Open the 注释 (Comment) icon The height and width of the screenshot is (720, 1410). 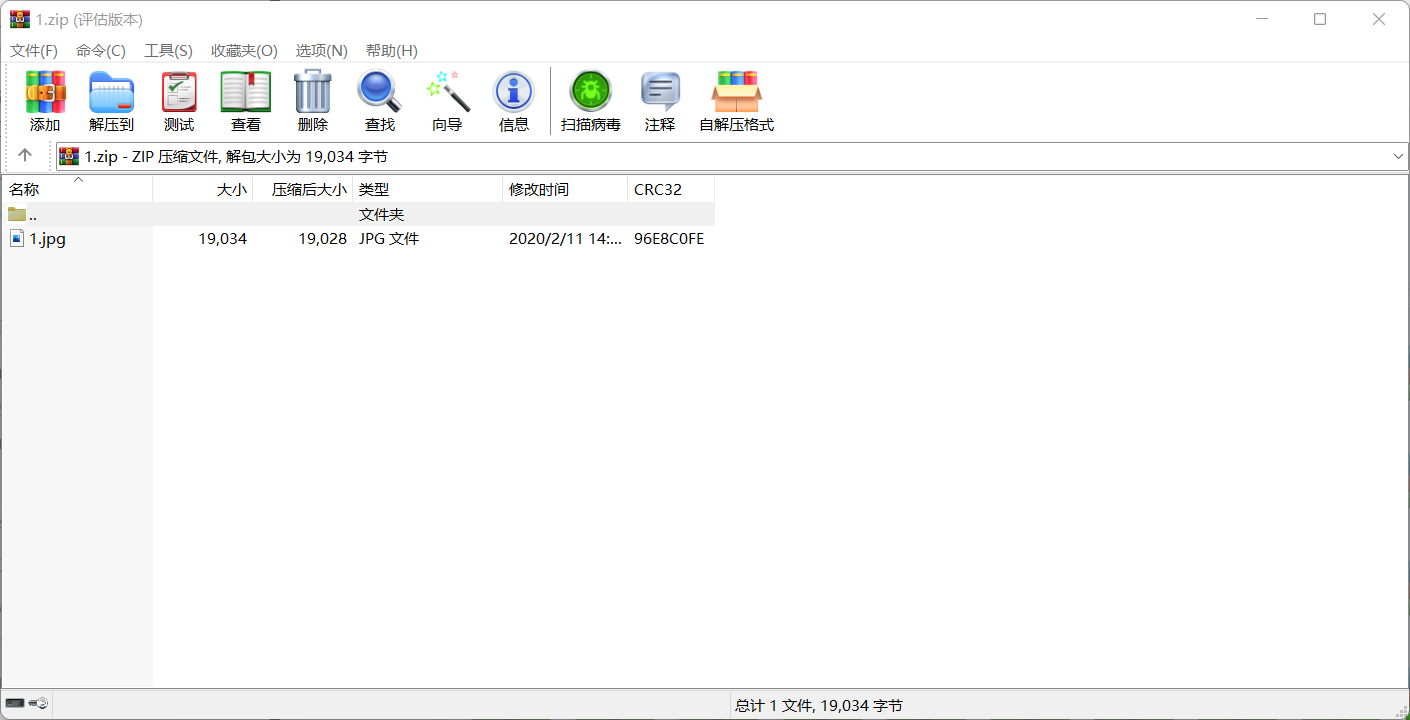tap(660, 100)
